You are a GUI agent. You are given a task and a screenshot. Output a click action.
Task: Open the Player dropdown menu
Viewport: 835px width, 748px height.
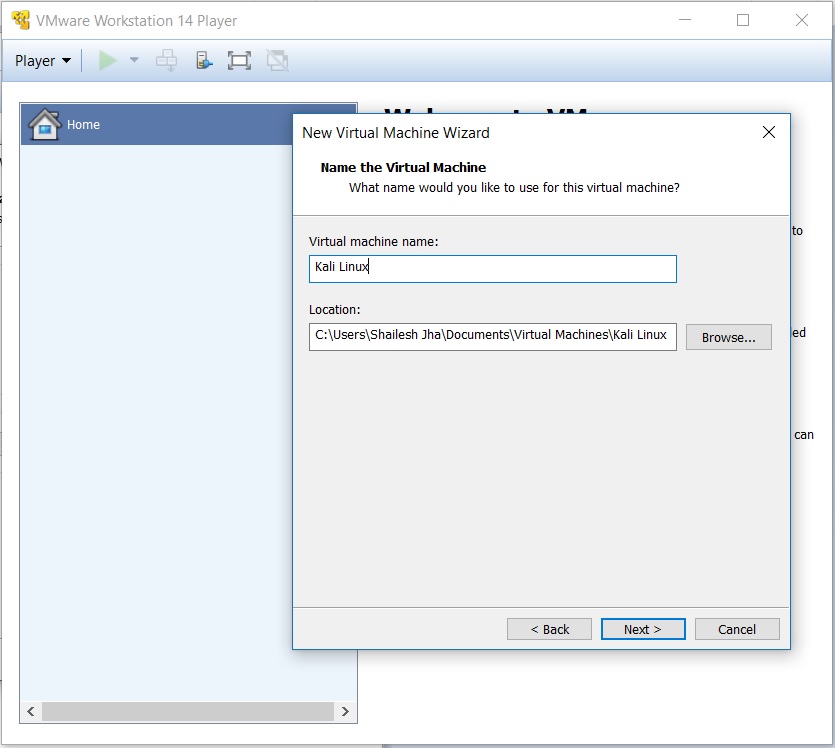(x=43, y=61)
